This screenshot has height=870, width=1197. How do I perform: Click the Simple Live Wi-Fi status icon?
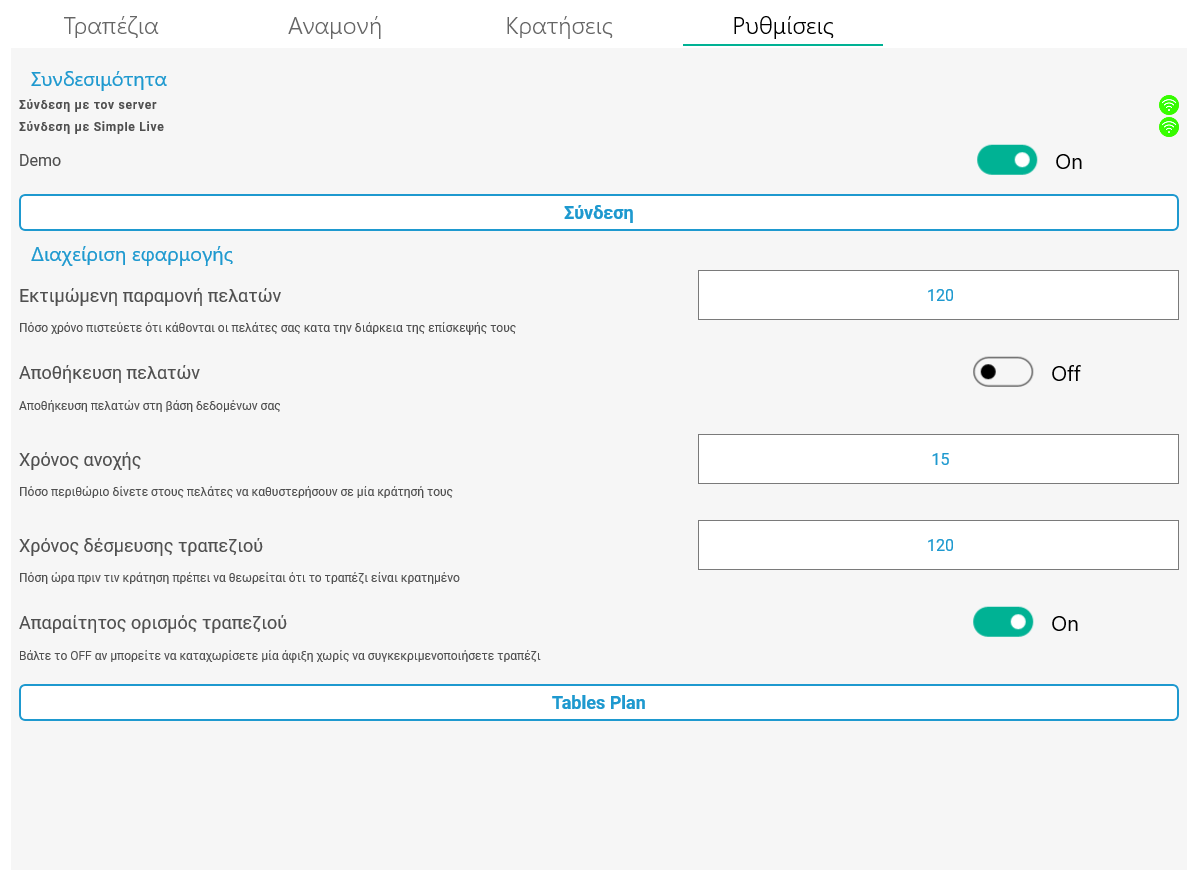point(1168,127)
